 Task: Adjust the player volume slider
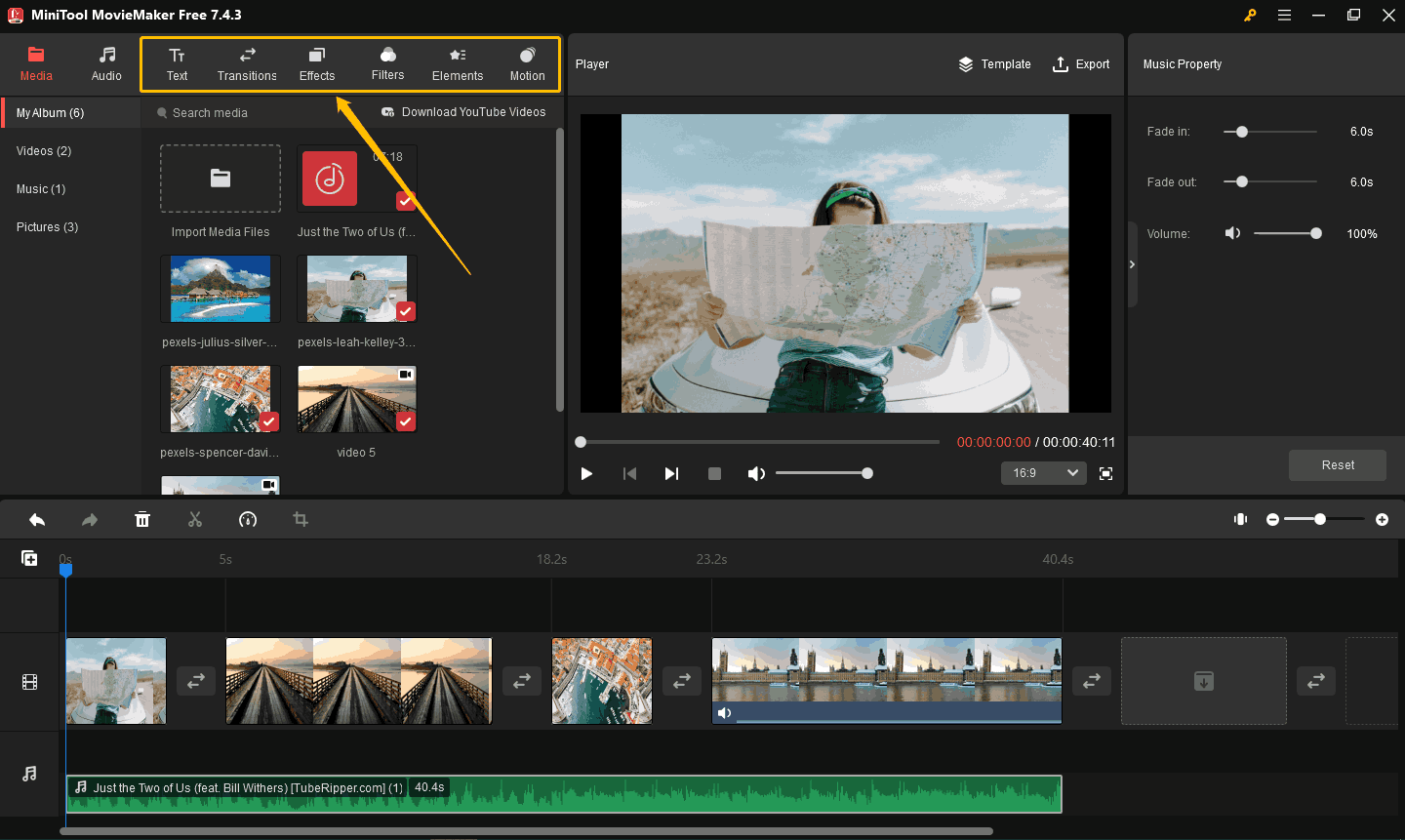(x=823, y=473)
